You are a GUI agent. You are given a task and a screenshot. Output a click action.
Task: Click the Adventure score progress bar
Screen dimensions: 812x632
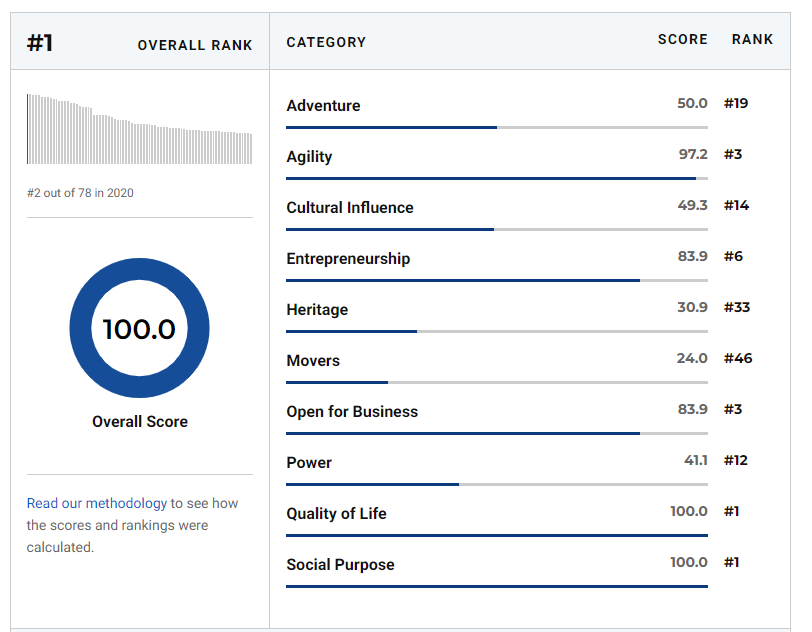pos(496,128)
